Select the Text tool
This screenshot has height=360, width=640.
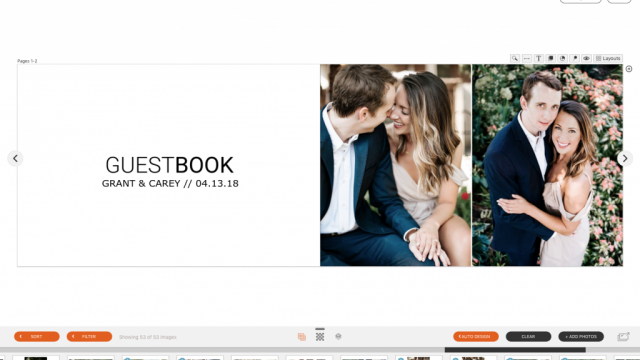click(538, 58)
